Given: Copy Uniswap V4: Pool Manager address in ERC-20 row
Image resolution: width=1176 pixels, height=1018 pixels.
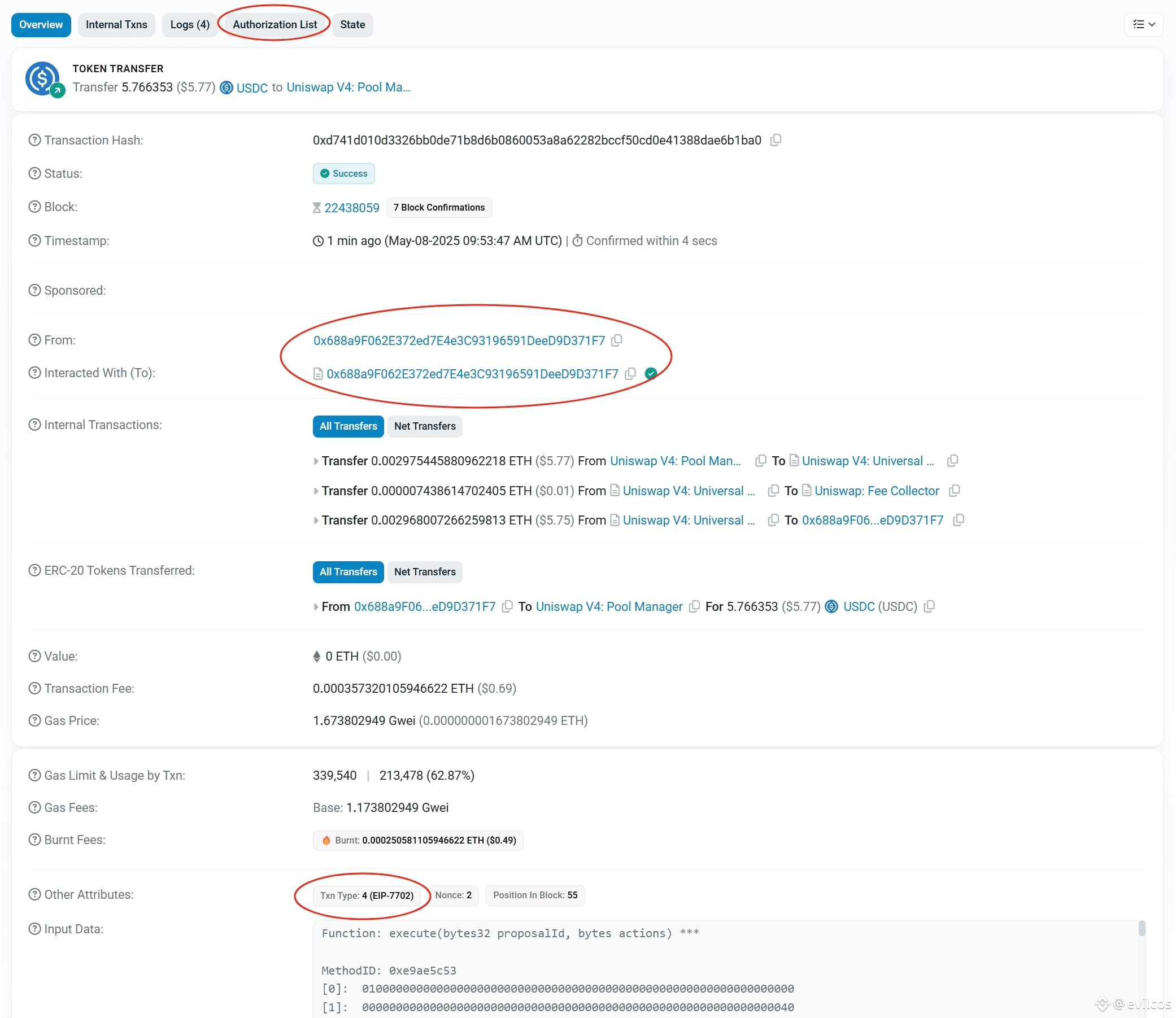Looking at the screenshot, I should pyautogui.click(x=695, y=607).
